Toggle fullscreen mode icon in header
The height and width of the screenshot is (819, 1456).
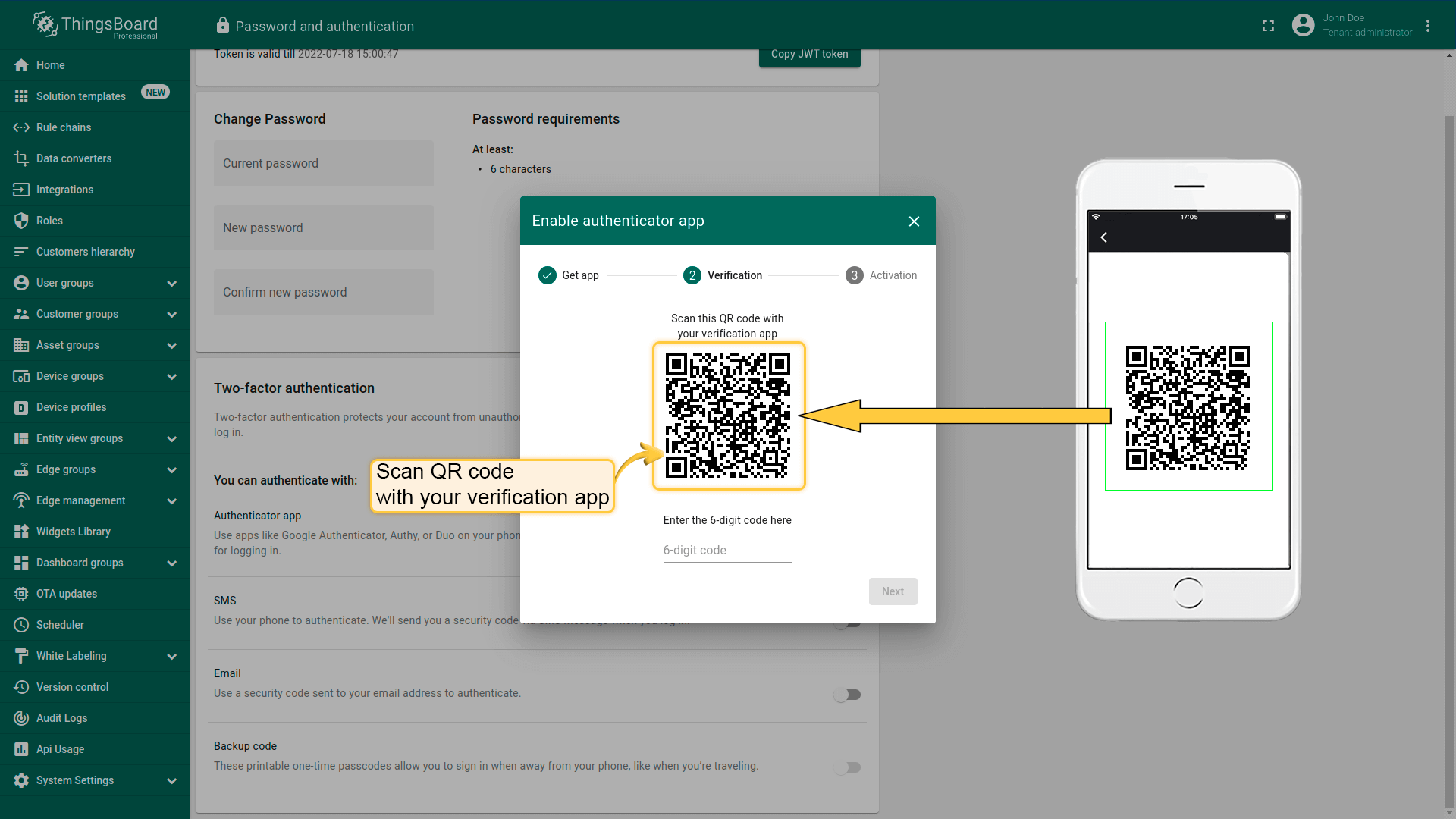1268,26
